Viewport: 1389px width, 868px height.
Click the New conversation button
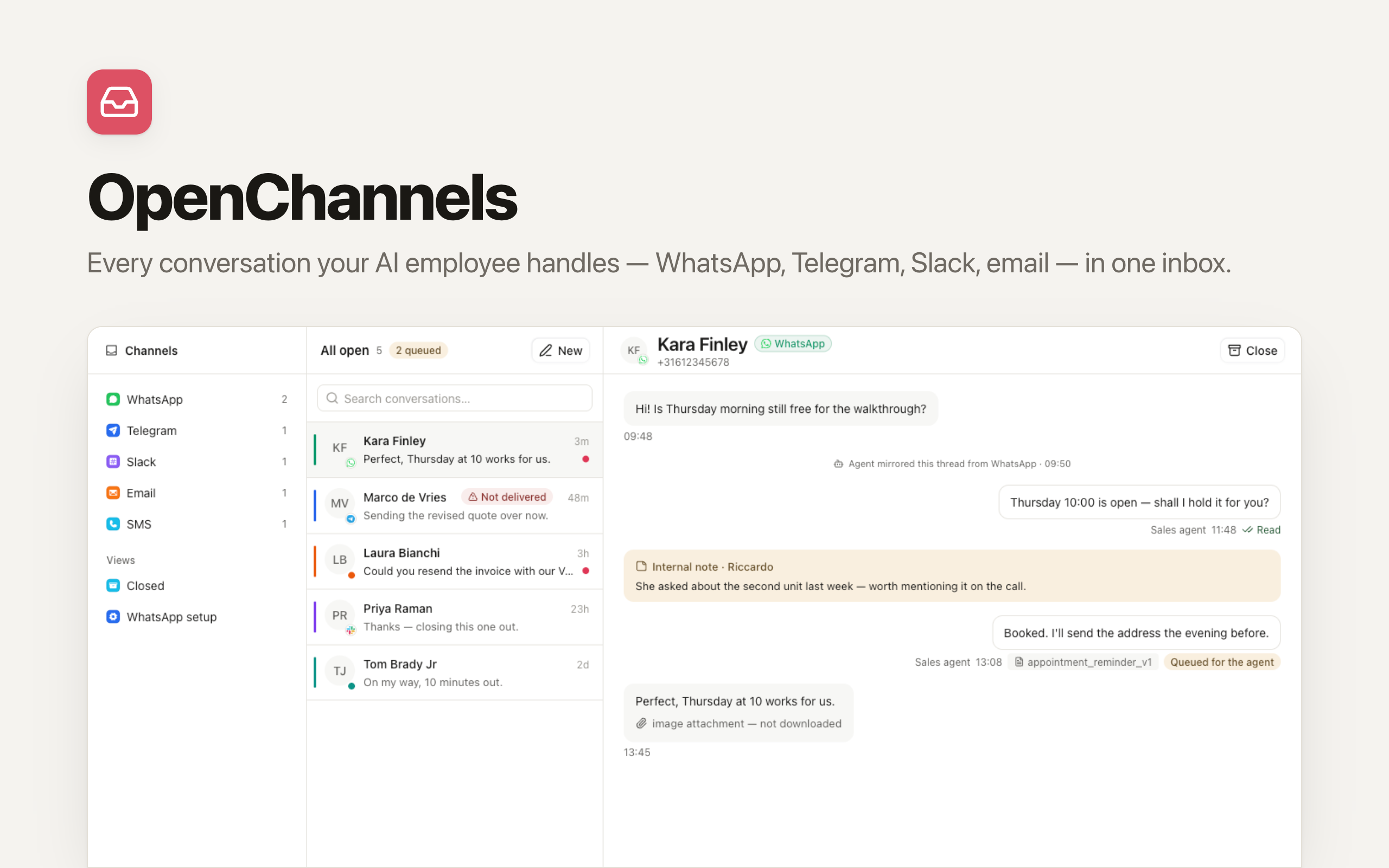561,350
